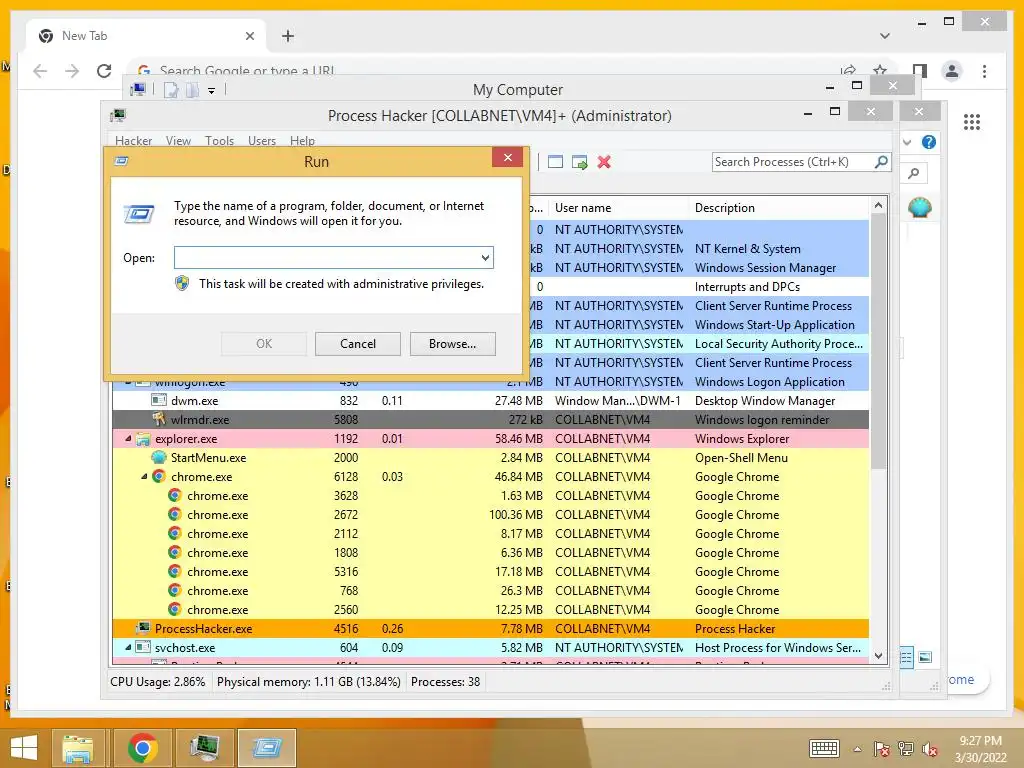Screen dimensions: 1024x768
Task: Select chrome.exe with PID 5316
Action: pyautogui.click(x=490, y=571)
